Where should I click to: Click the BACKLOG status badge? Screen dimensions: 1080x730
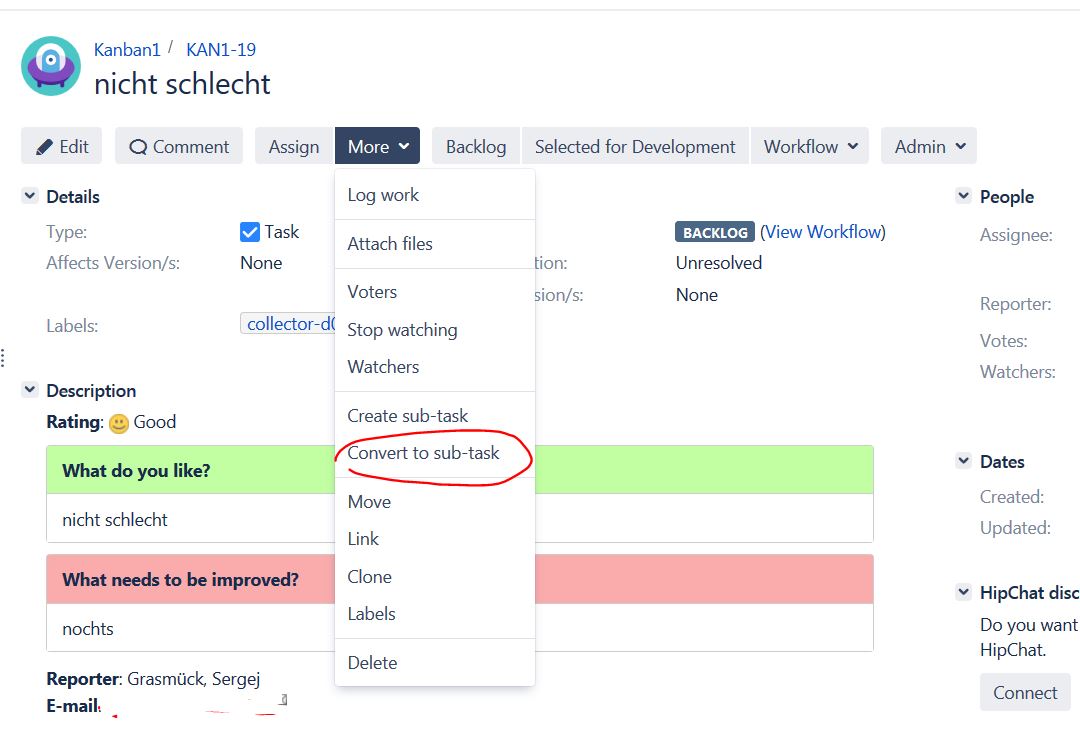coord(715,232)
